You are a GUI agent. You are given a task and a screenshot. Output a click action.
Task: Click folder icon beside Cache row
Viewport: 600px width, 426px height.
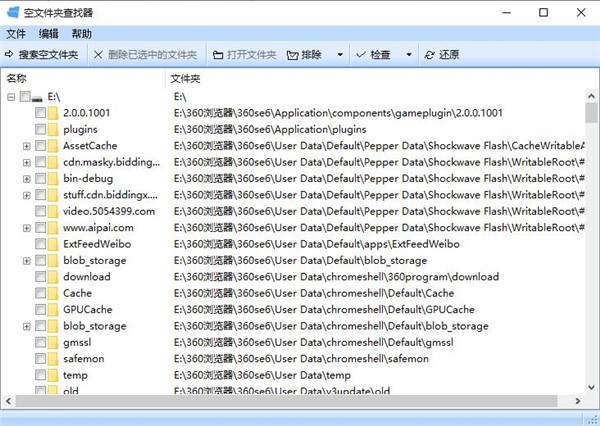[53, 293]
